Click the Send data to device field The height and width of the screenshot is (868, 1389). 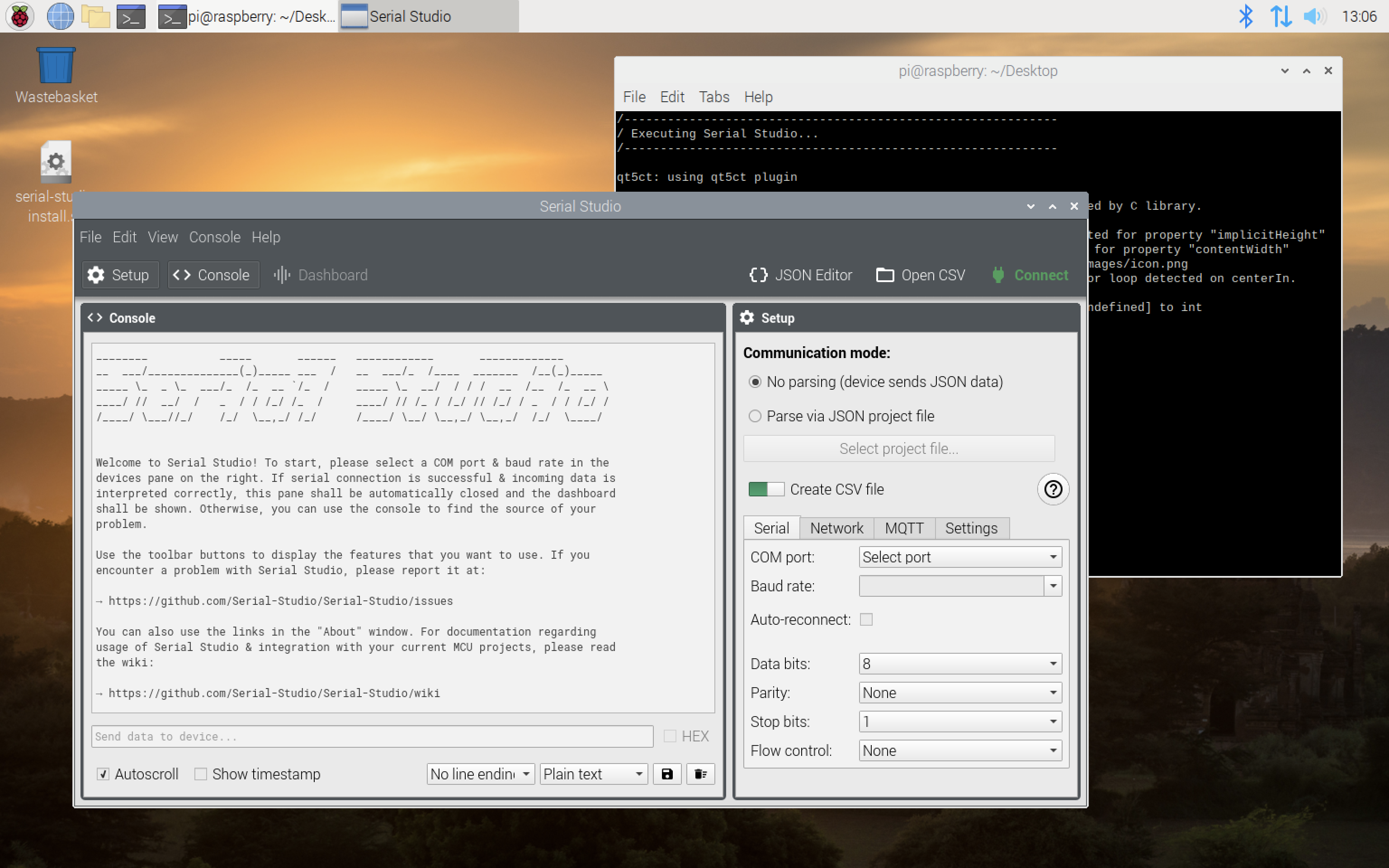pyautogui.click(x=372, y=736)
